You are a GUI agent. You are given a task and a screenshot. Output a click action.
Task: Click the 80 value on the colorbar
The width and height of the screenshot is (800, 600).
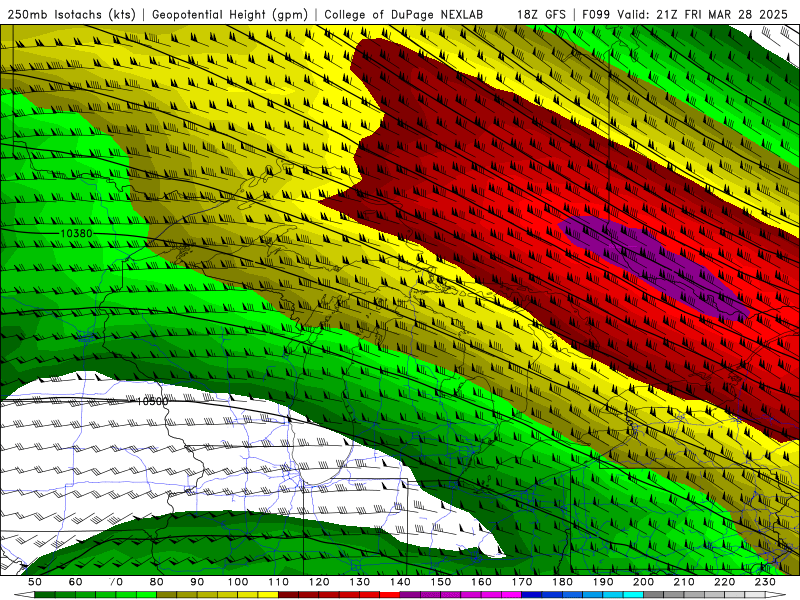pyautogui.click(x=157, y=582)
